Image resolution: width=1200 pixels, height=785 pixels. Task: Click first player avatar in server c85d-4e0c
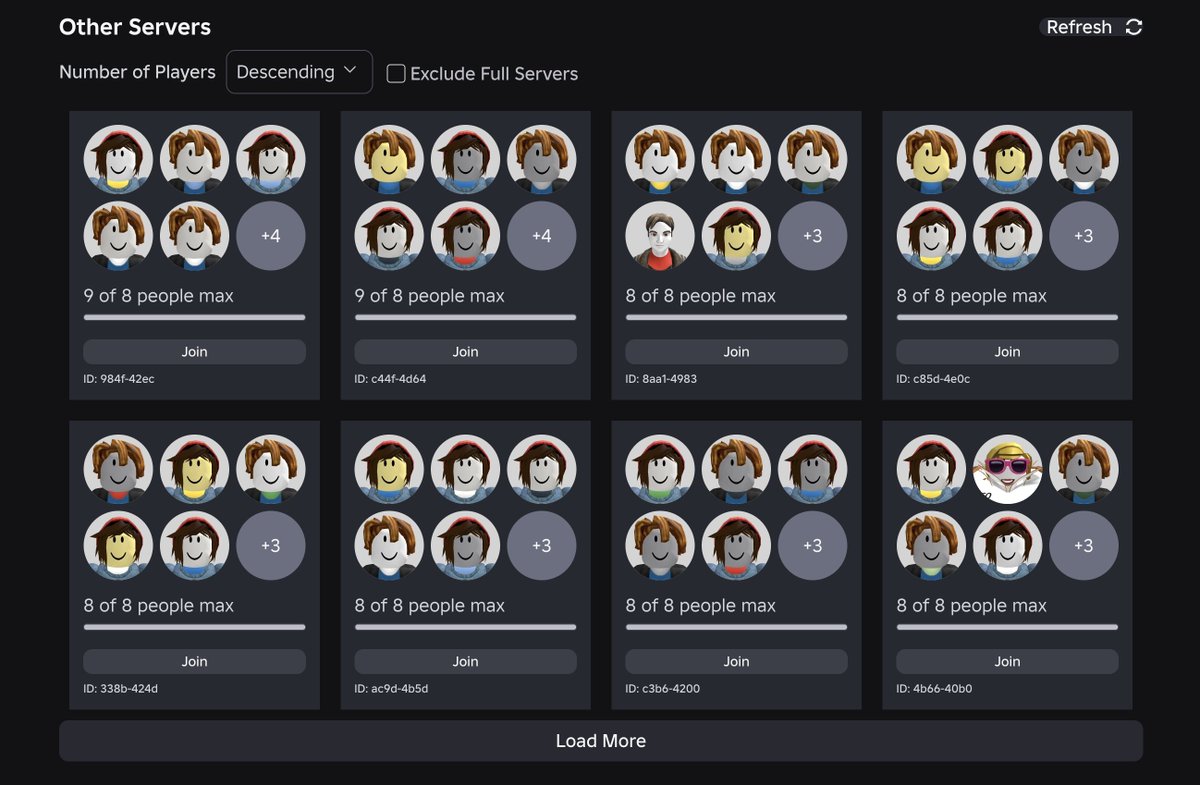pos(931,159)
